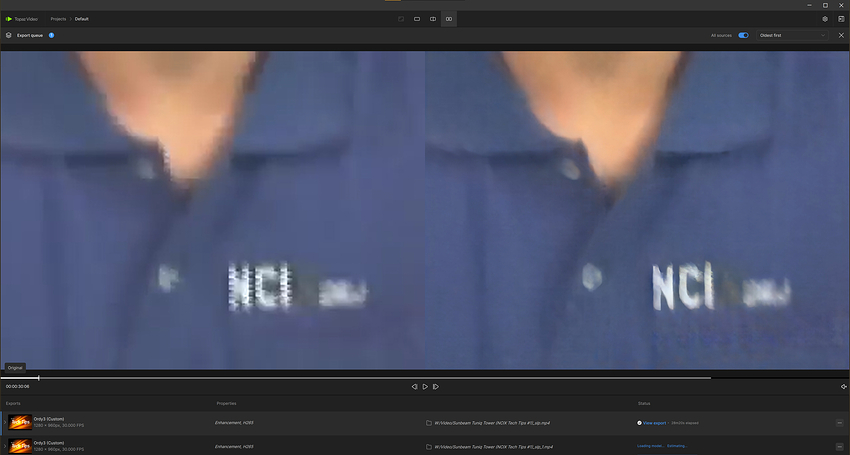Select the Default project breadcrumb
This screenshot has height=455, width=850.
[x=82, y=19]
